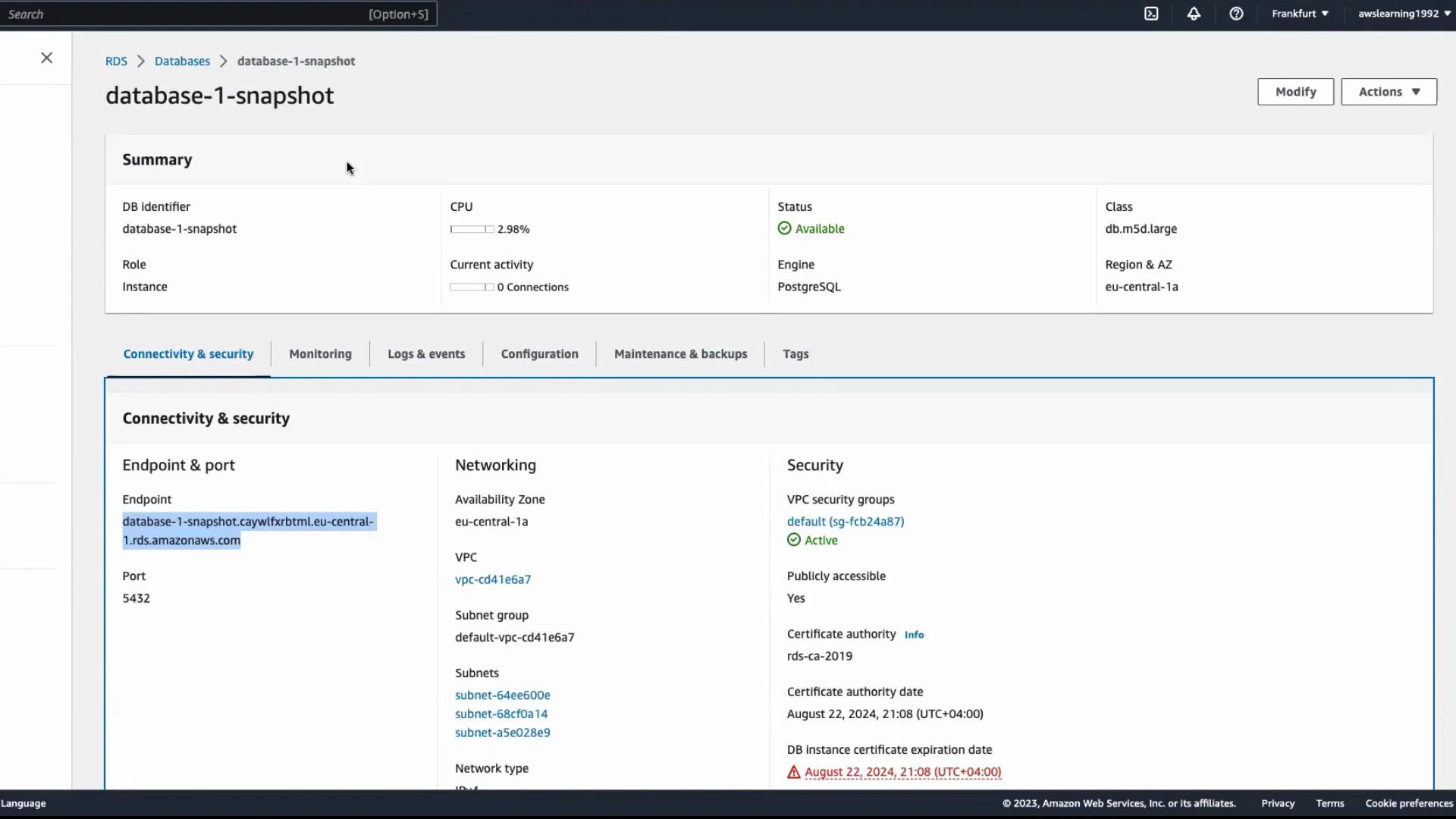Click the Active security group status icon
Image resolution: width=1456 pixels, height=819 pixels.
794,540
